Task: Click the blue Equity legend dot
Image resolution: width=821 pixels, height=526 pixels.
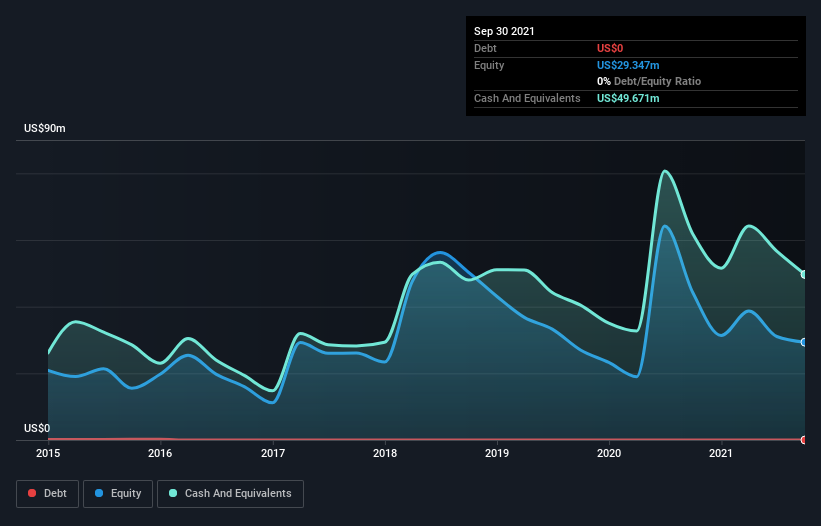Action: pos(99,493)
